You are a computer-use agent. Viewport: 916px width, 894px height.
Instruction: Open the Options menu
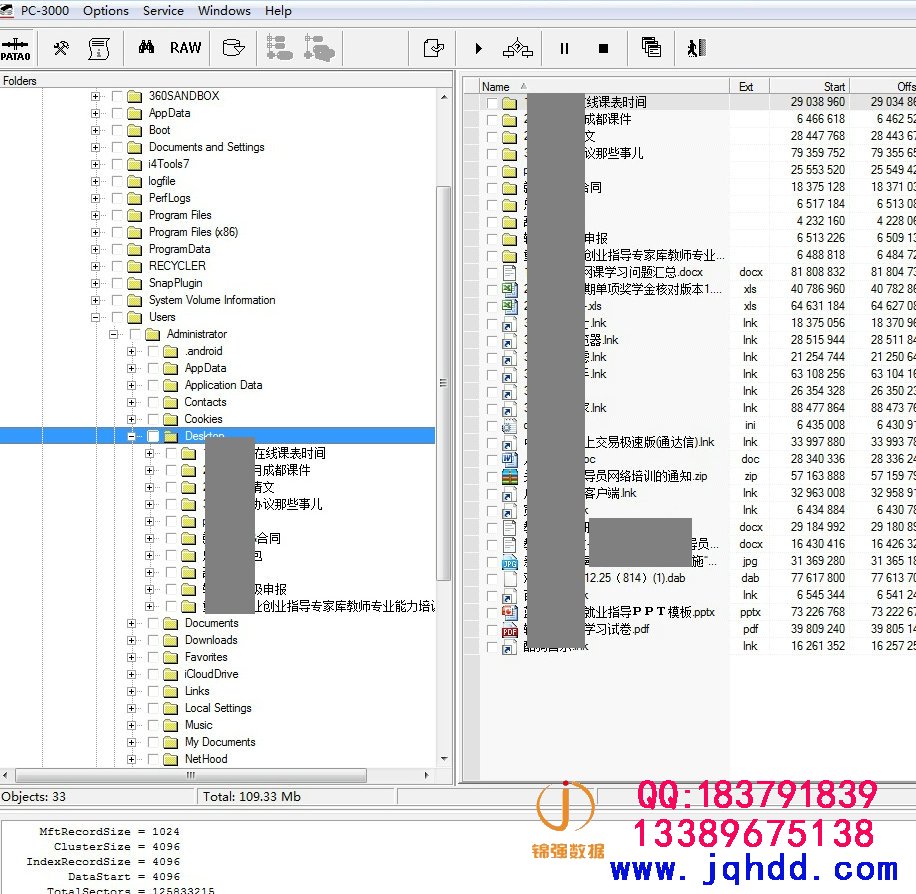pyautogui.click(x=106, y=11)
